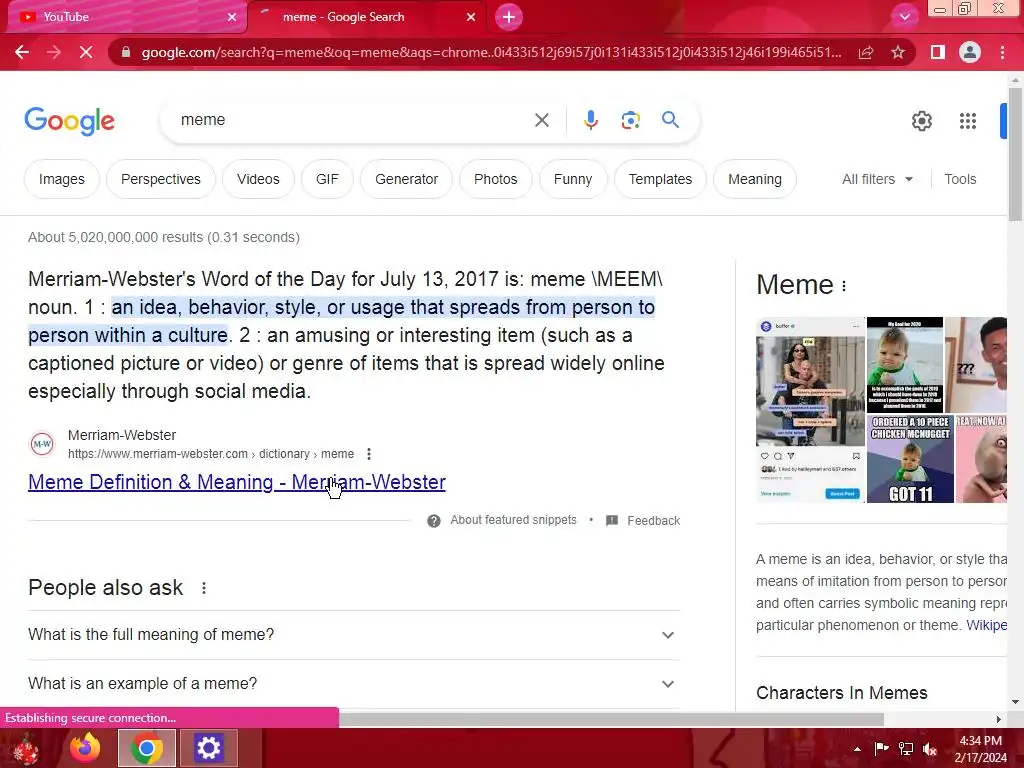Open the Wikipedia link in knowledge panel
Viewport: 1024px width, 768px height.
(x=986, y=625)
